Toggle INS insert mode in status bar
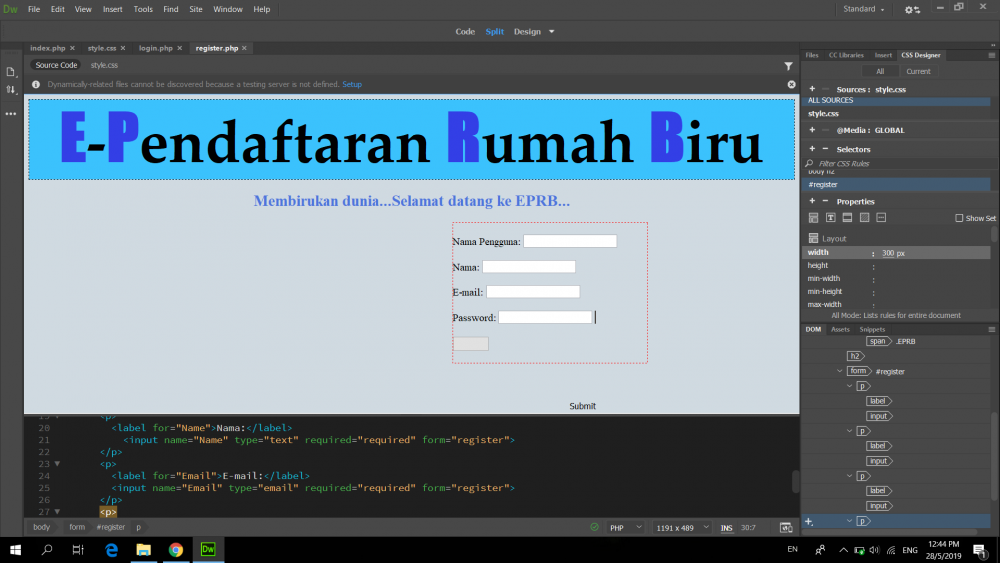Image resolution: width=1000 pixels, height=563 pixels. point(726,528)
